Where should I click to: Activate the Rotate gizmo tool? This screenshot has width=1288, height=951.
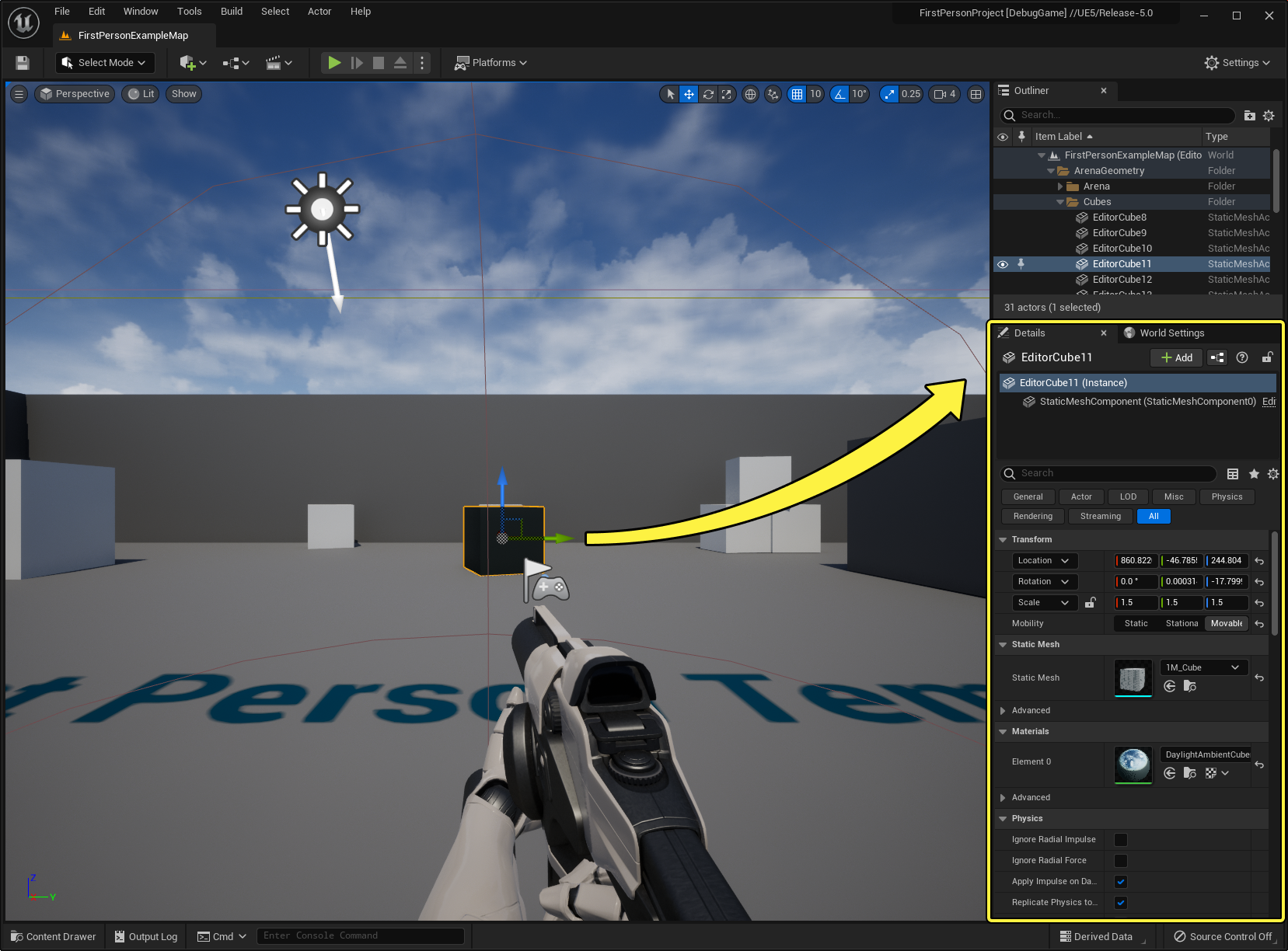708,94
